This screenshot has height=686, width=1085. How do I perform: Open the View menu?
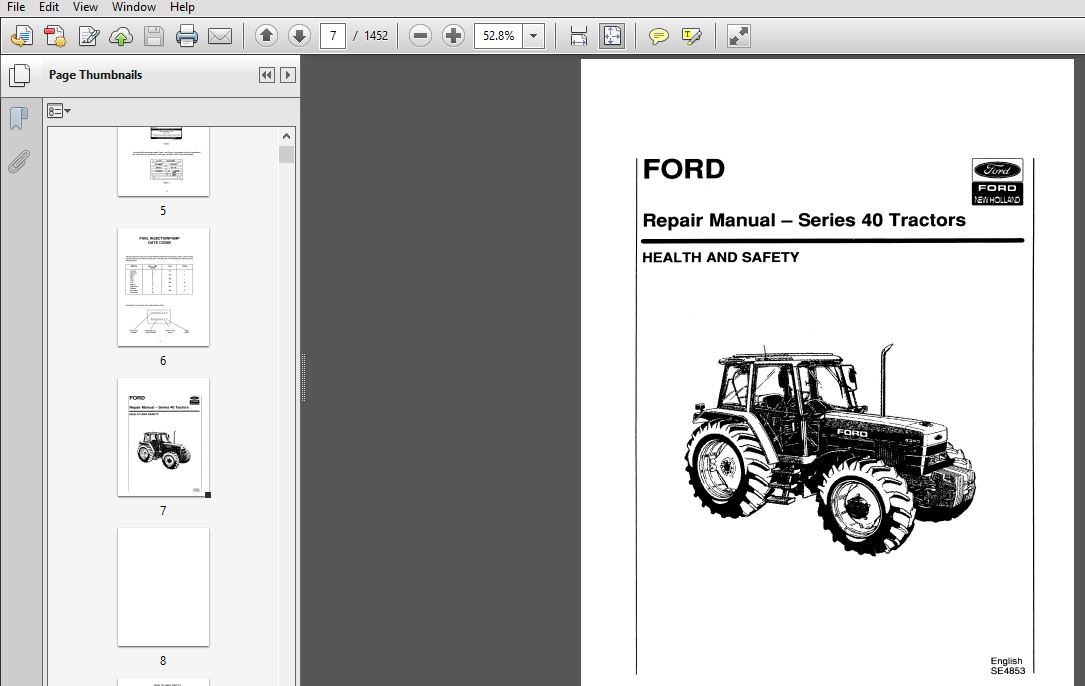85,7
